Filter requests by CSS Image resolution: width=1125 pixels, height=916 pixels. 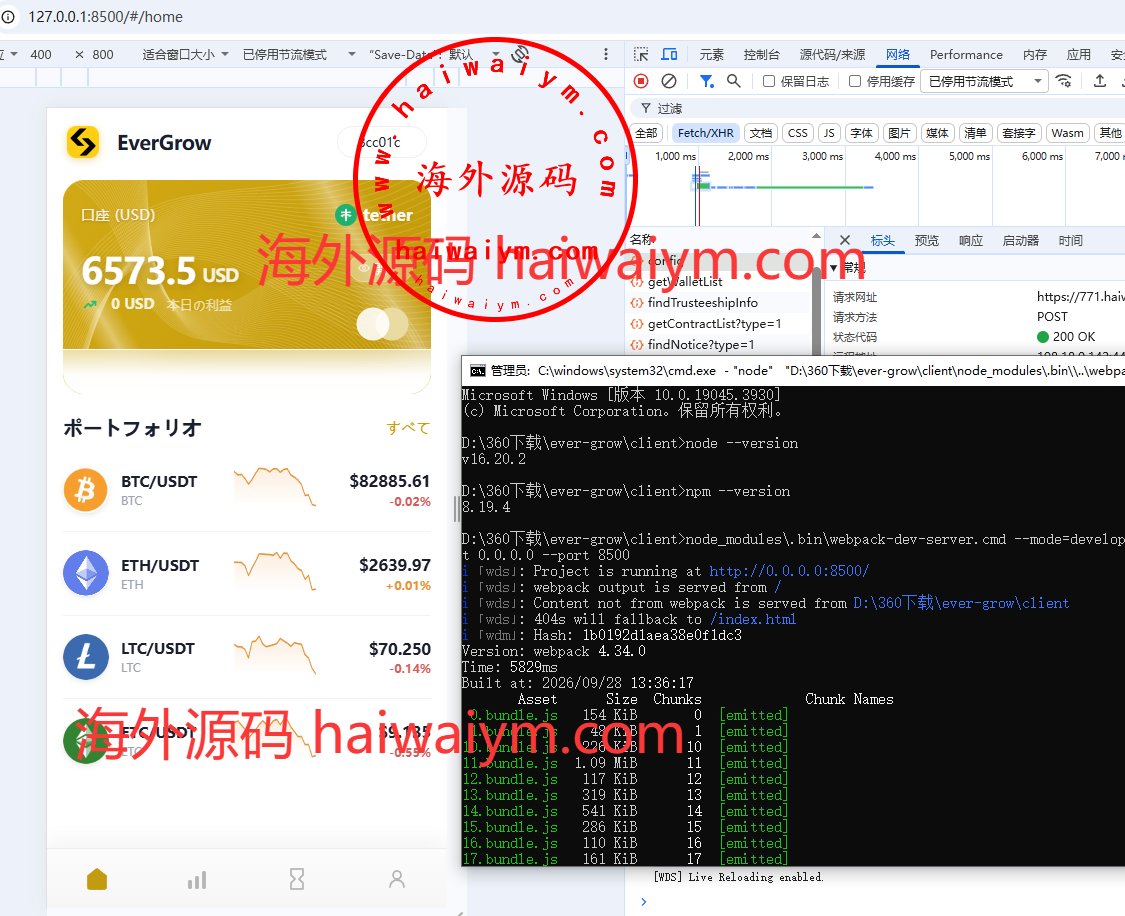click(x=797, y=133)
